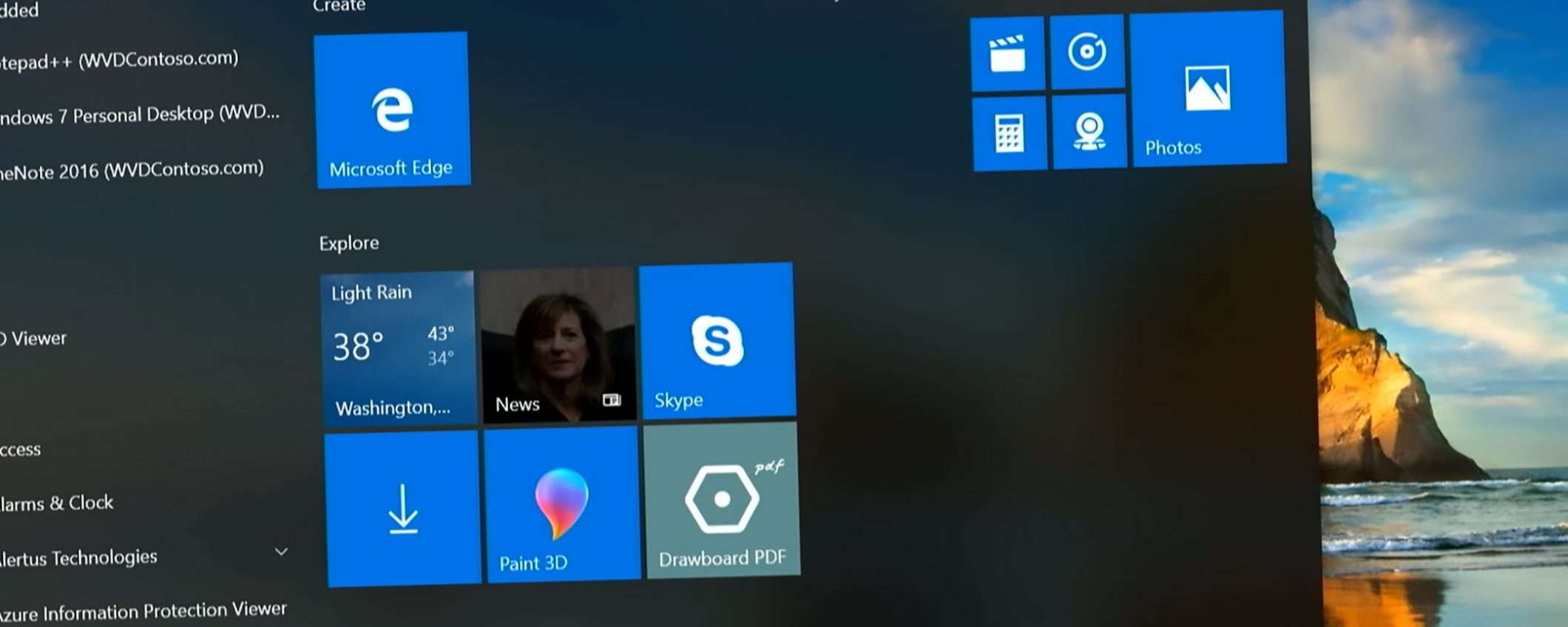Open Alarms & Clock from app list
1568x627 pixels.
[56, 504]
